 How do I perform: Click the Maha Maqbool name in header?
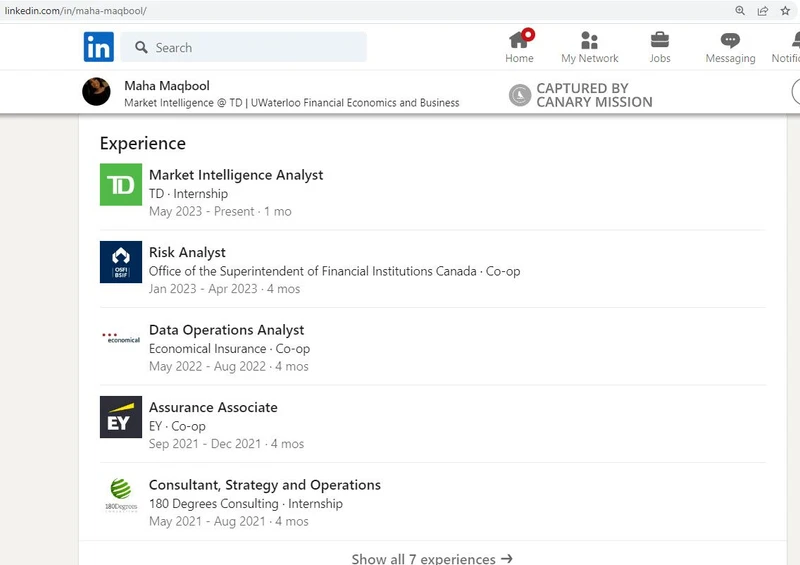pos(167,85)
